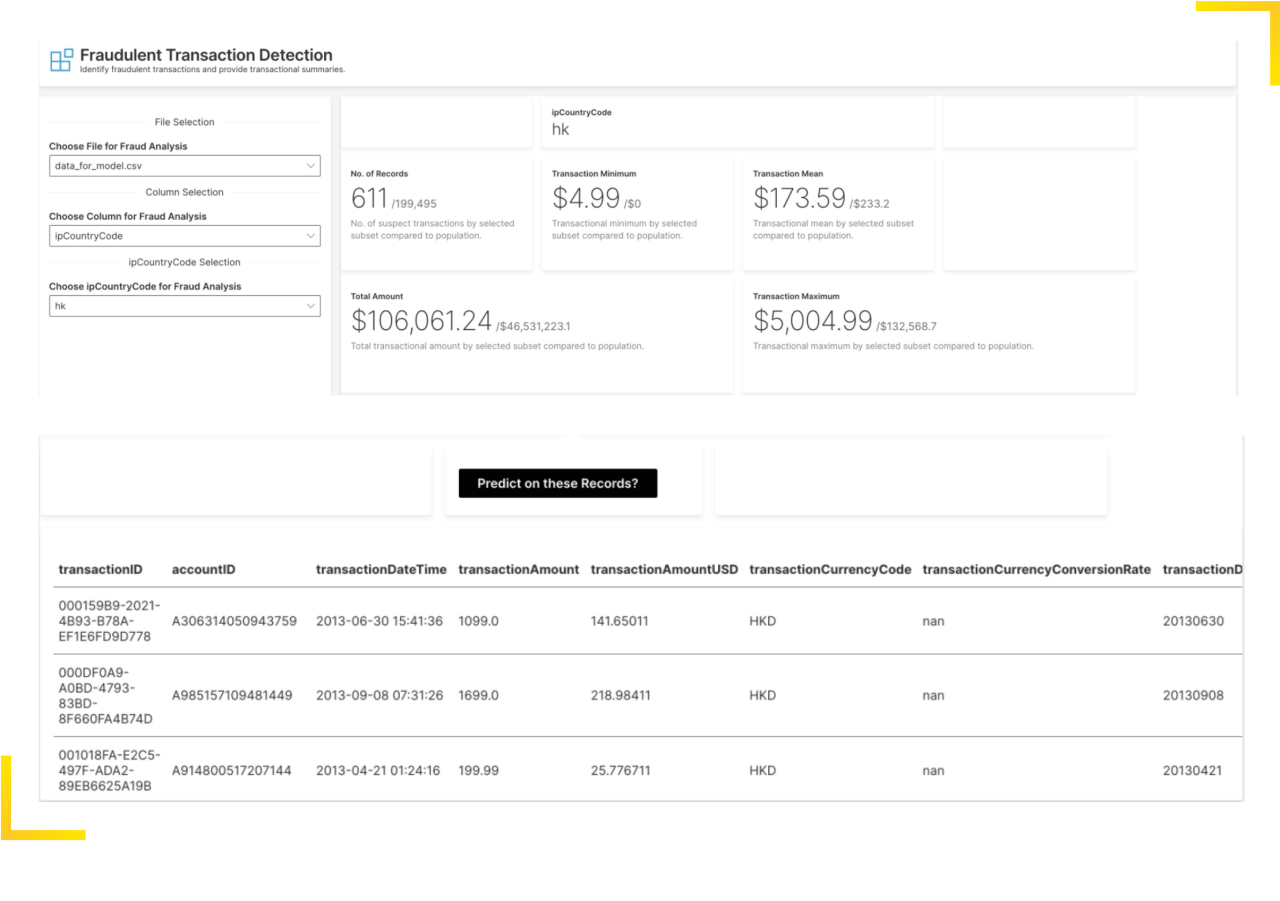The image size is (1280, 901).
Task: Open the file dropdown showing data_for_model.csv
Action: coord(185,165)
